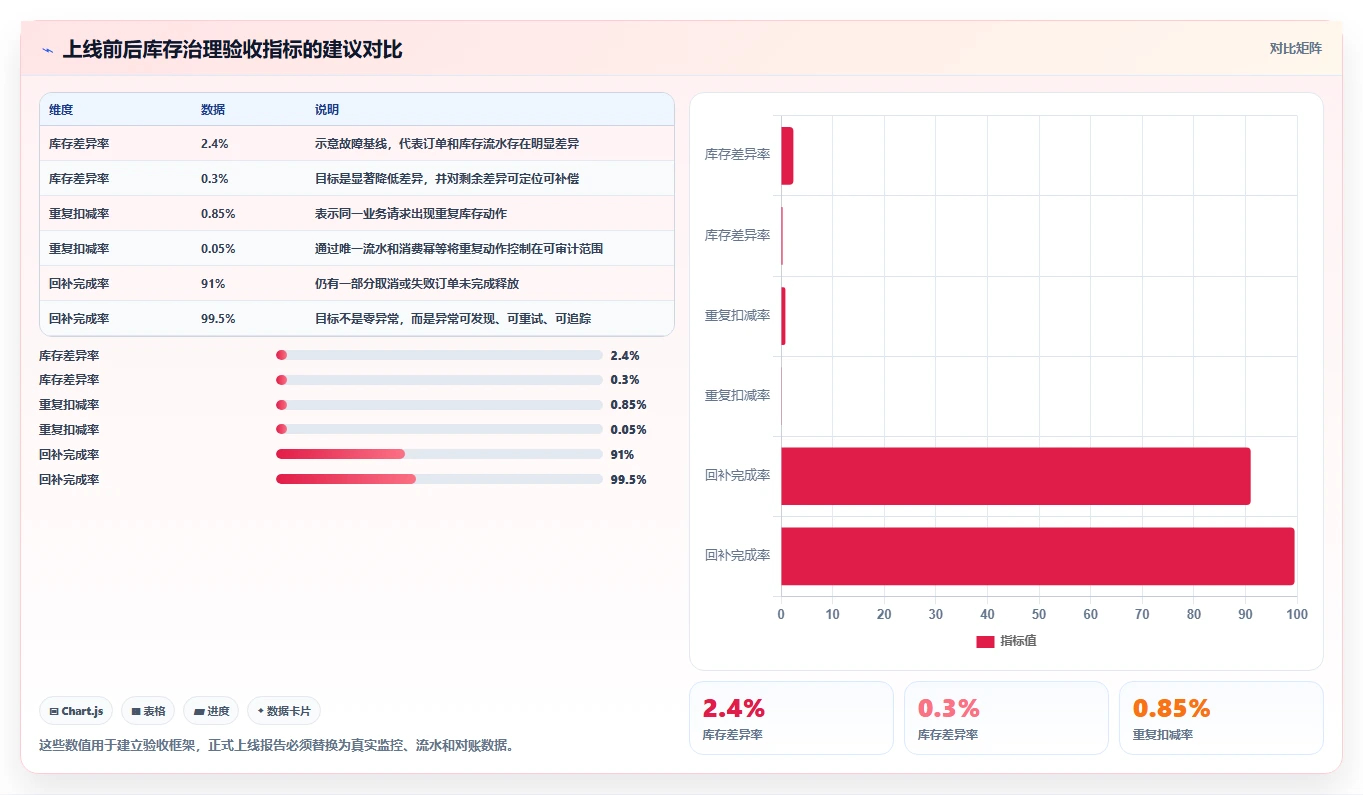Click the 对比矩阵 label in the header
The image size is (1363, 795).
coord(1295,48)
